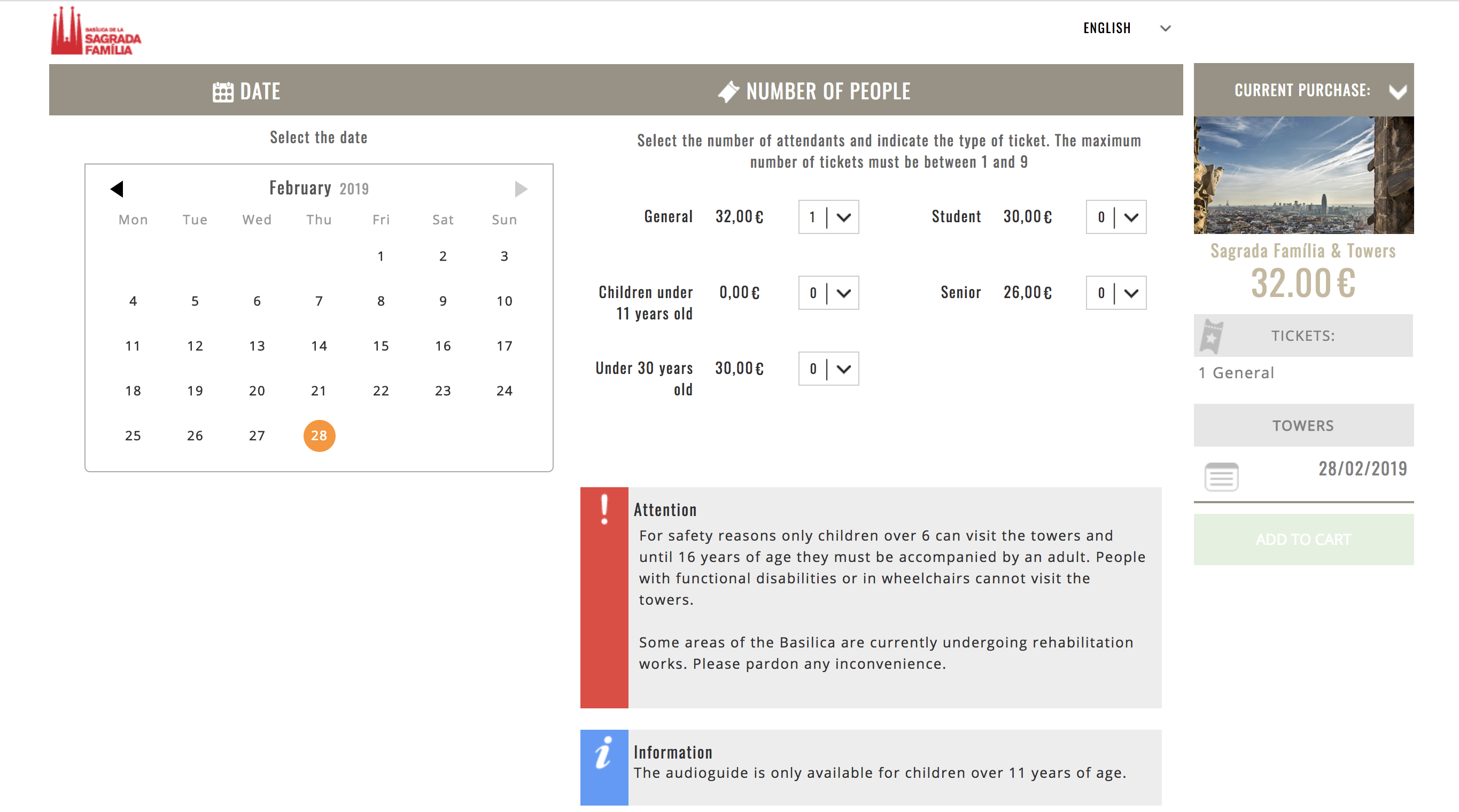1459x812 pixels.
Task: Click the February 2019 month label
Action: 319,188
